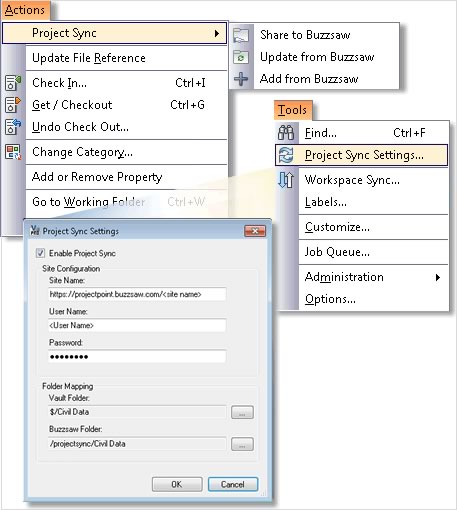Click the Workspace Sync arrows icon
This screenshot has width=457, height=510.
tap(286, 180)
